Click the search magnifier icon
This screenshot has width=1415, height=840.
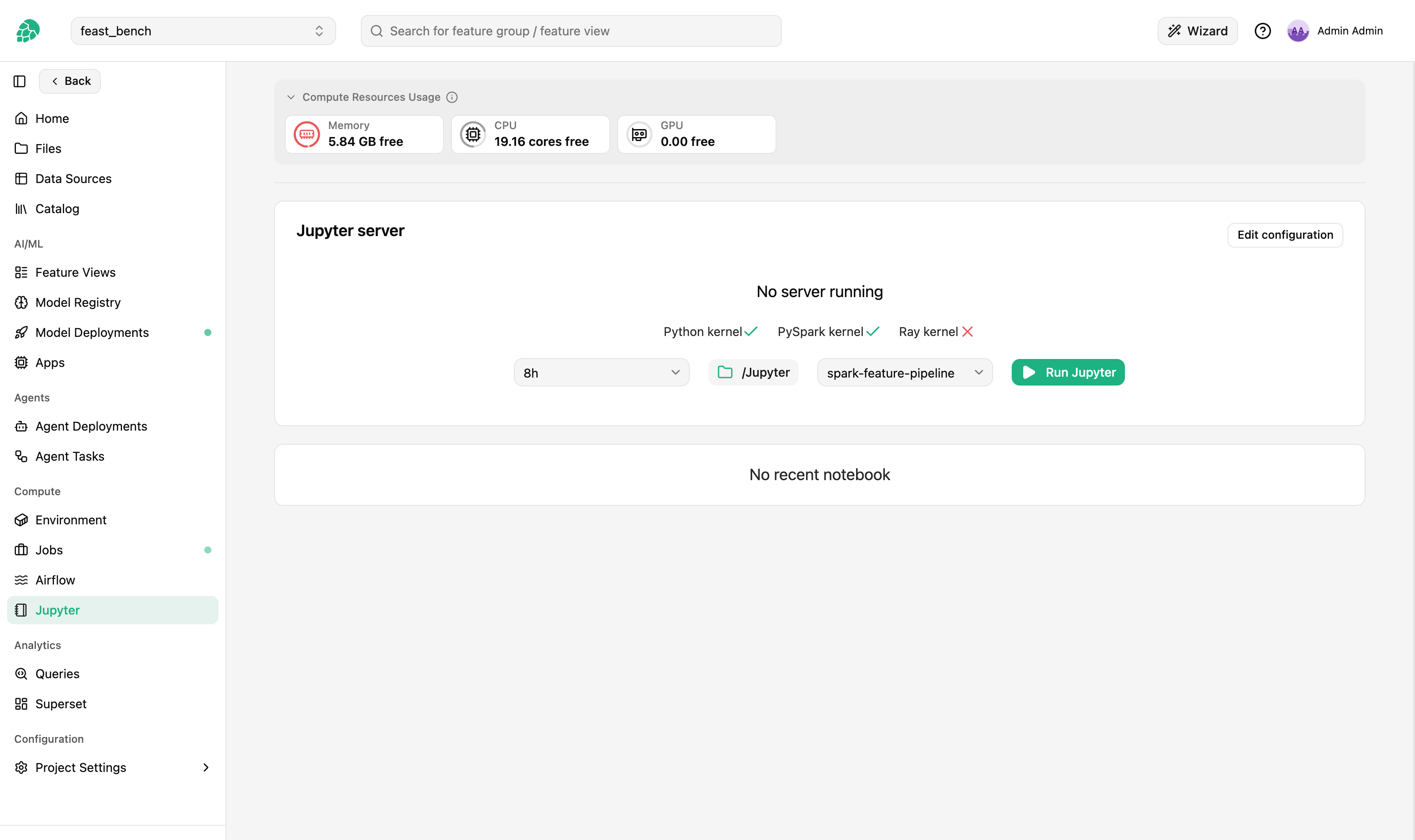tap(376, 31)
